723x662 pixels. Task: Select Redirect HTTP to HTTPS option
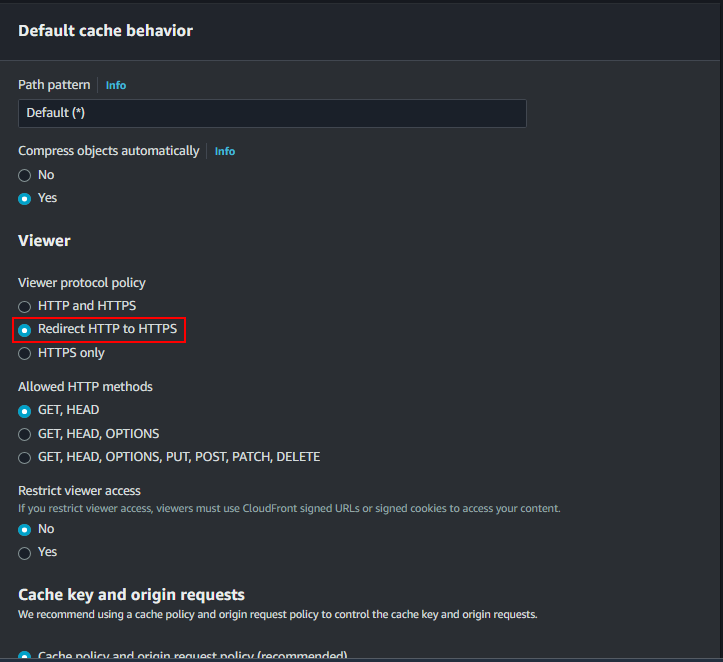pyautogui.click(x=25, y=329)
